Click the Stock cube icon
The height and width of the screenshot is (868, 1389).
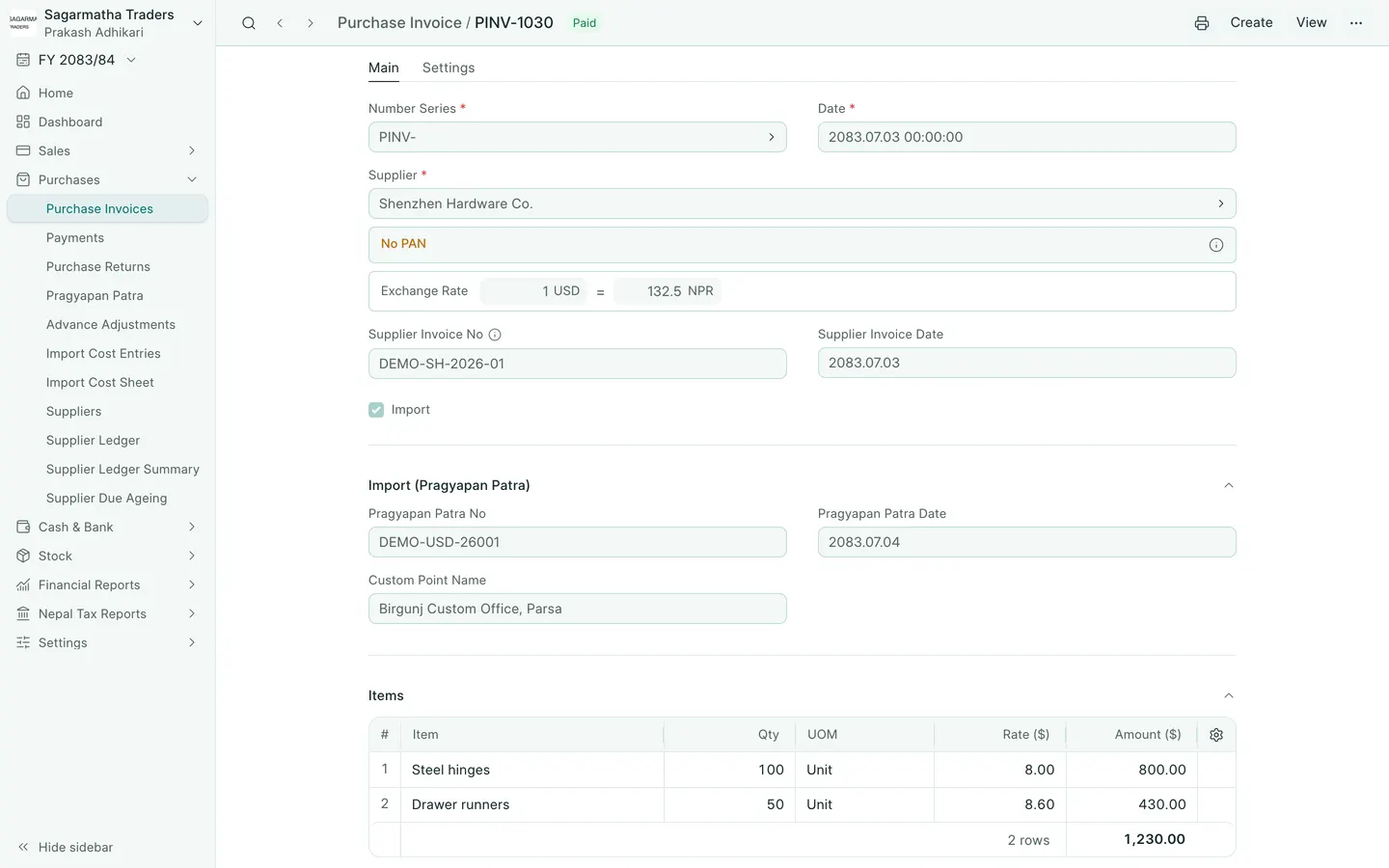[x=23, y=556]
